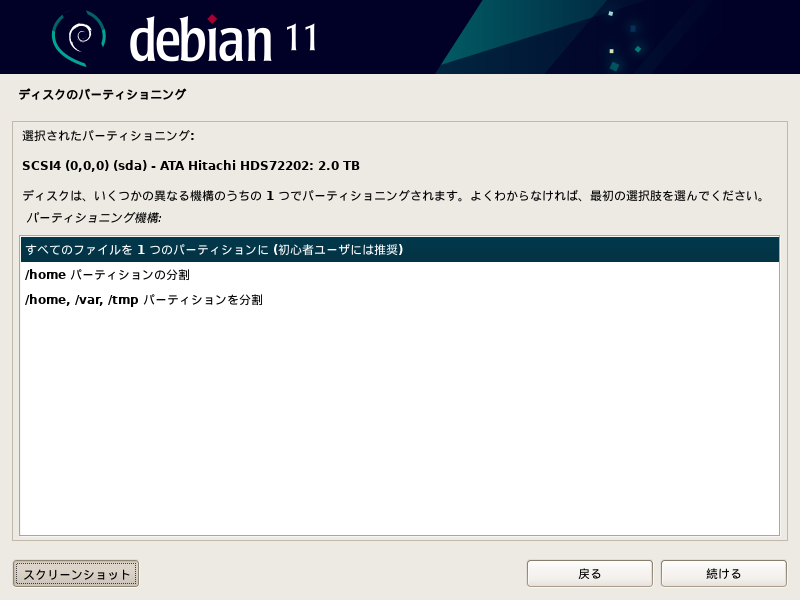Continue with the 続ける button
800x600 pixels.
click(x=723, y=574)
